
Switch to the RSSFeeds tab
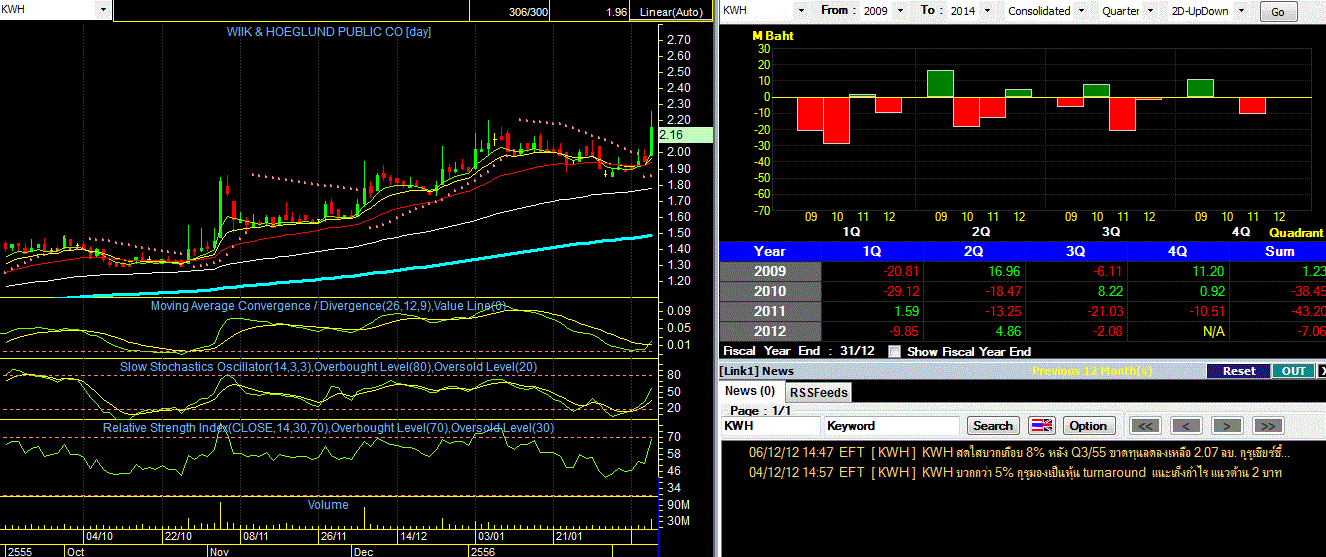coord(819,392)
